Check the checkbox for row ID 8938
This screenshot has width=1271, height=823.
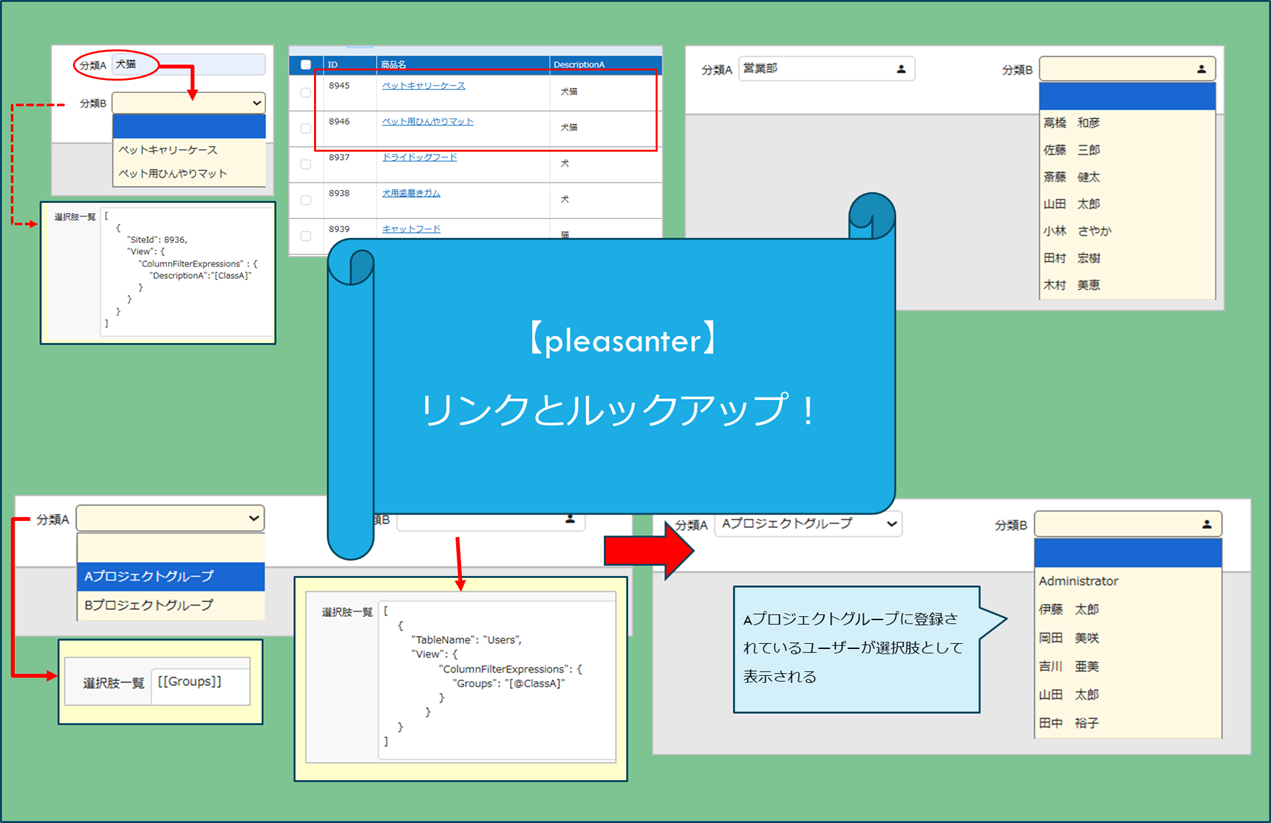point(306,200)
